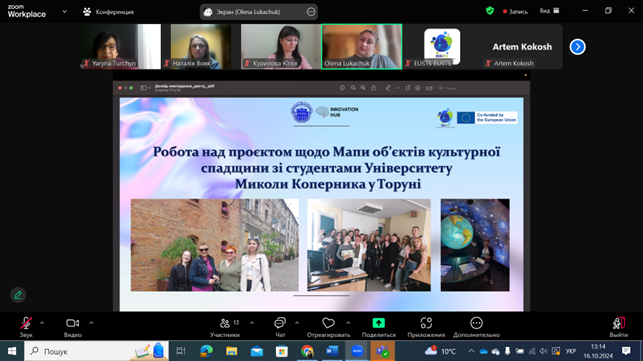Viewport: 643px width, 361px height.
Task: Unmute the microphone with the Звук button
Action: coord(26,327)
